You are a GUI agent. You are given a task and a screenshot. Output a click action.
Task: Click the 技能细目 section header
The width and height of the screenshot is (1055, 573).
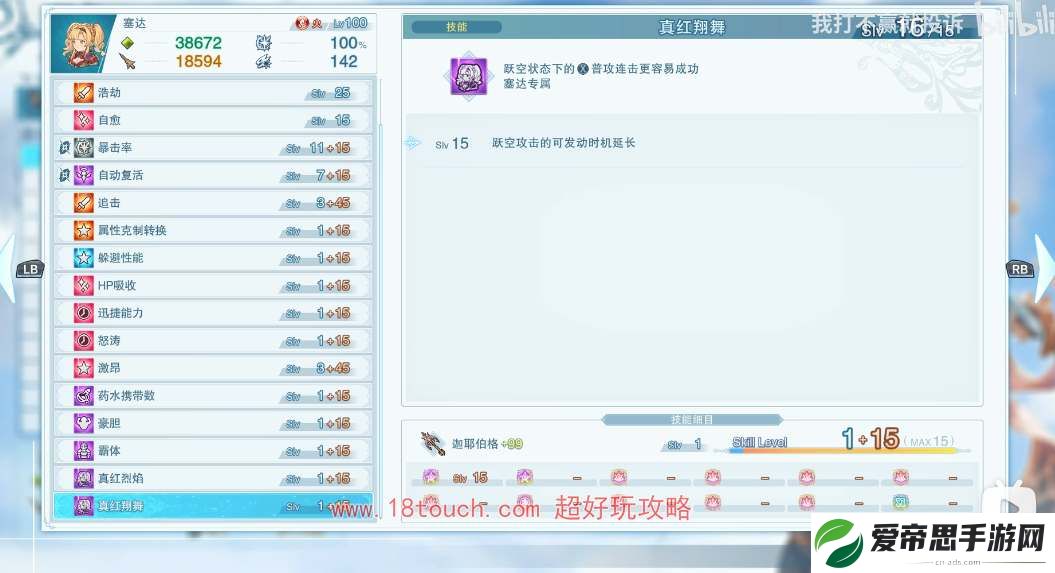tap(692, 420)
